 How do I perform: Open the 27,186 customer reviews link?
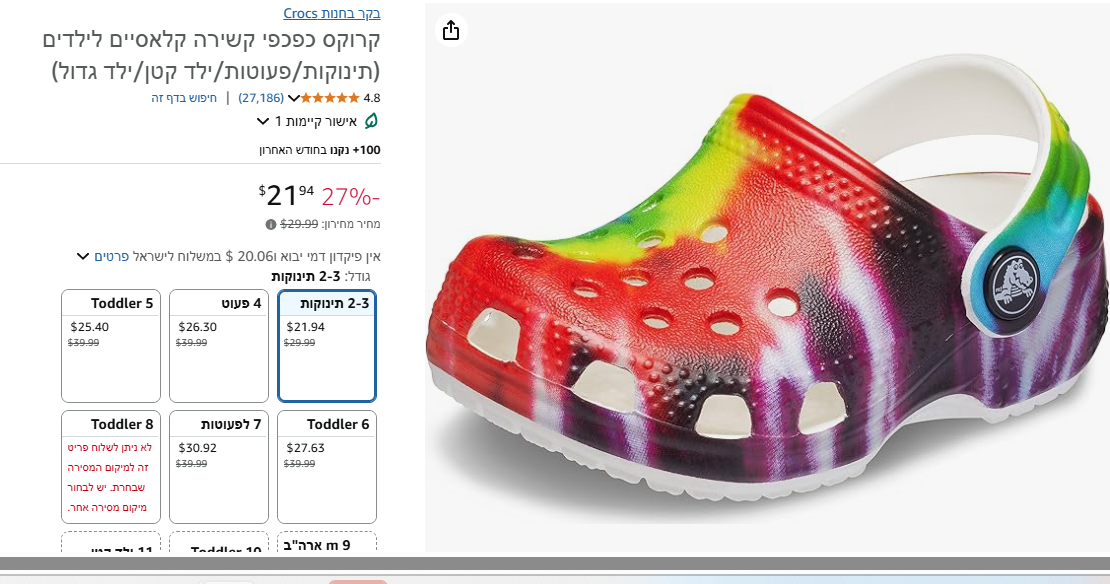261,98
